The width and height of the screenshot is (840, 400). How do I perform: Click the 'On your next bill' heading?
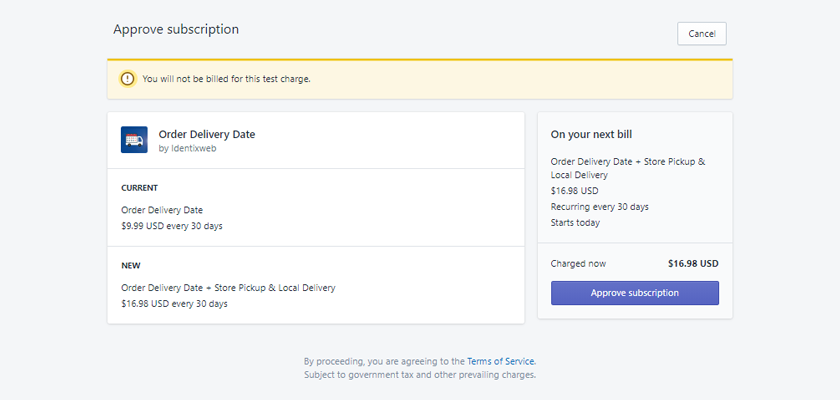pos(591,134)
